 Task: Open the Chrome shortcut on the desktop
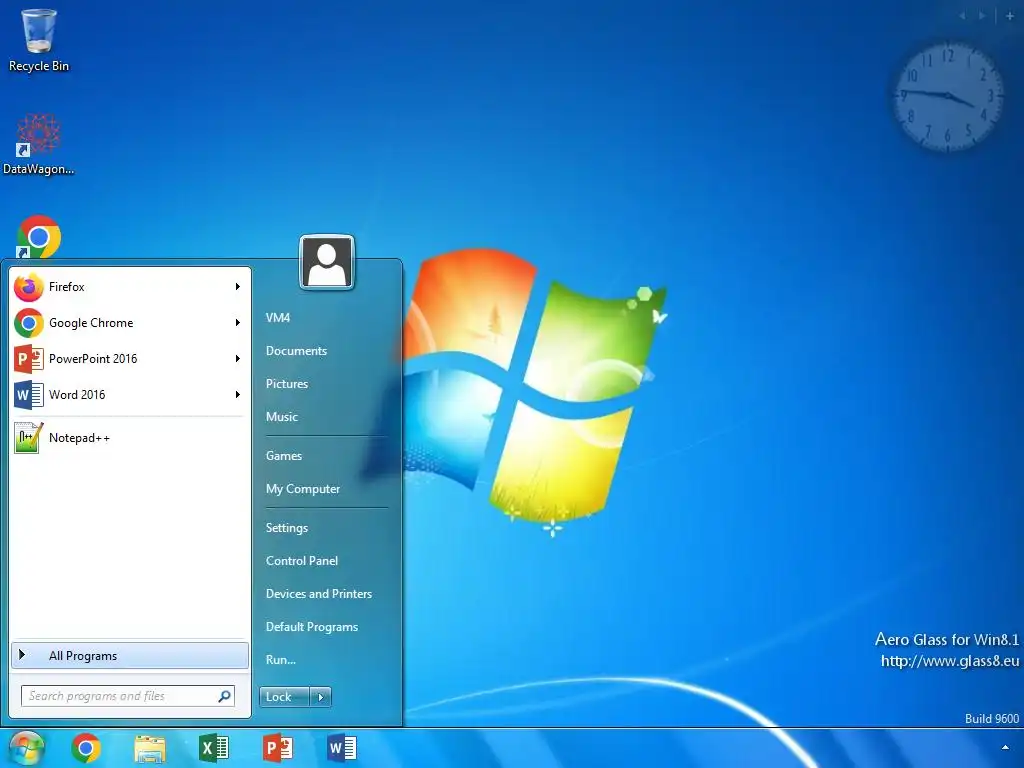39,237
